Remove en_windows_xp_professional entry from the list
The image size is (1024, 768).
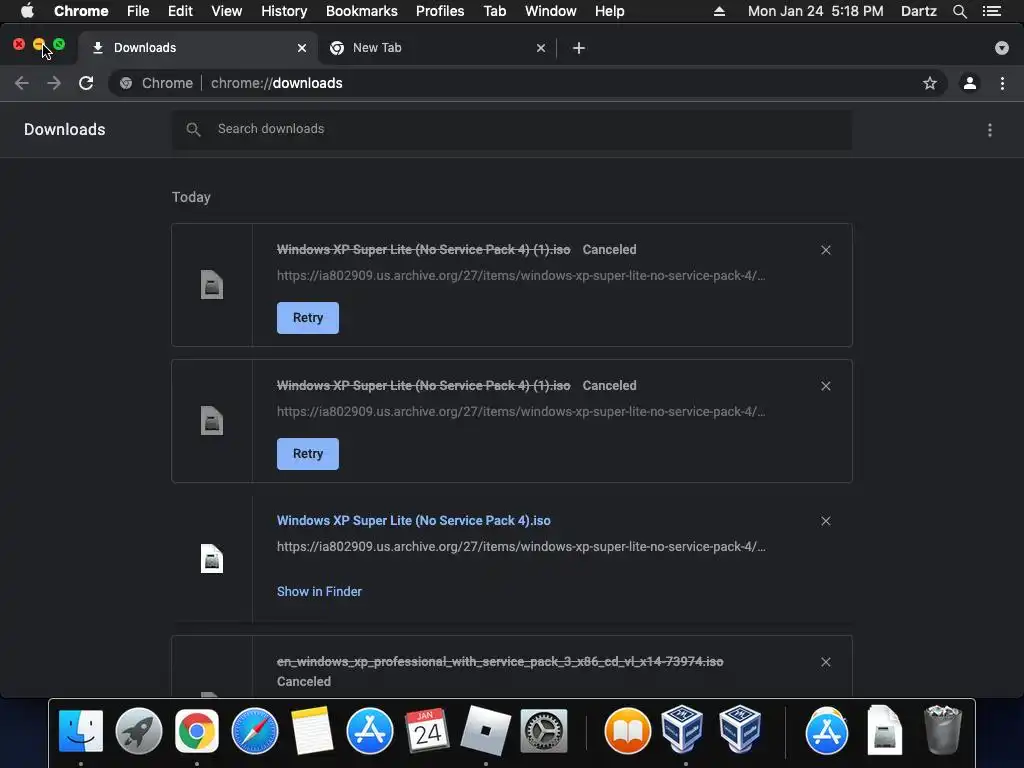[825, 662]
